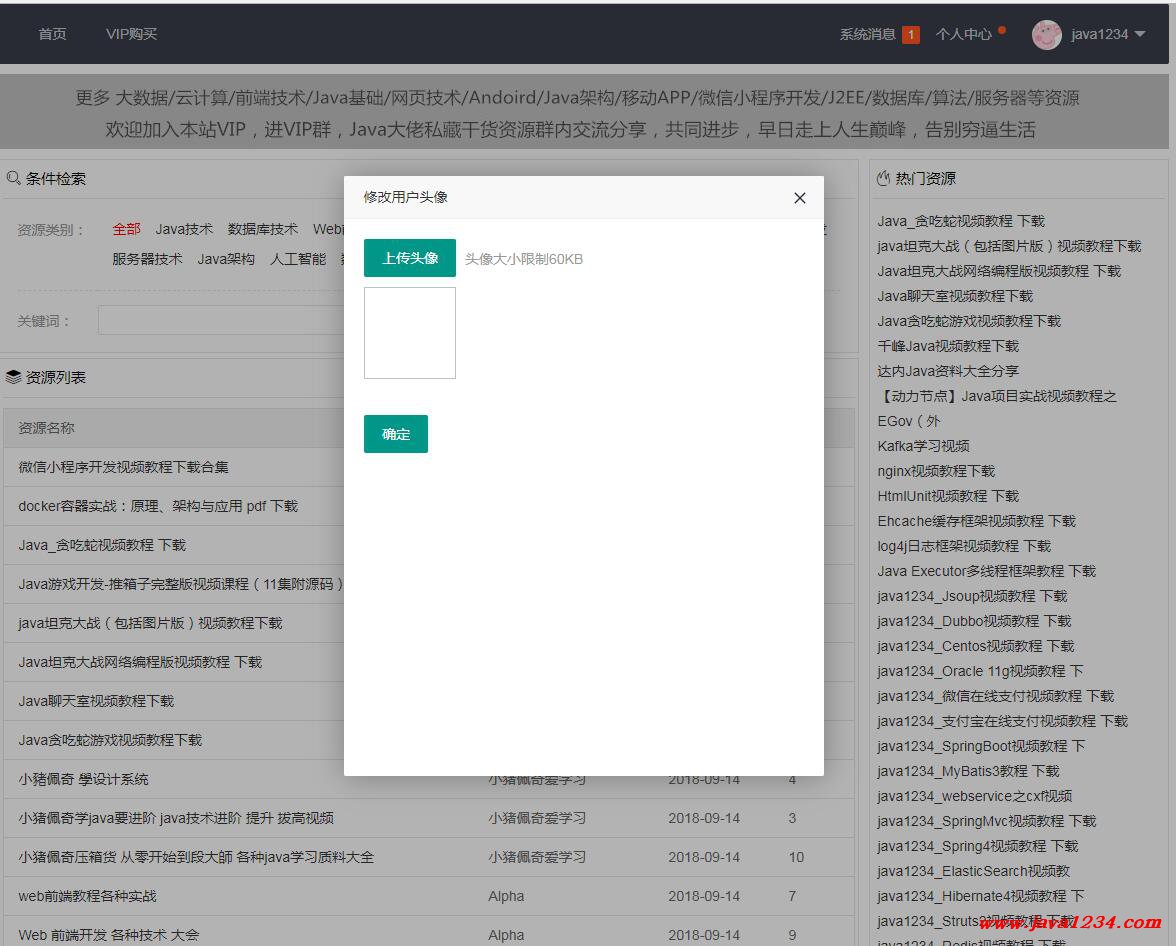Open nginx视频教程下载 hot resource link

(x=936, y=471)
